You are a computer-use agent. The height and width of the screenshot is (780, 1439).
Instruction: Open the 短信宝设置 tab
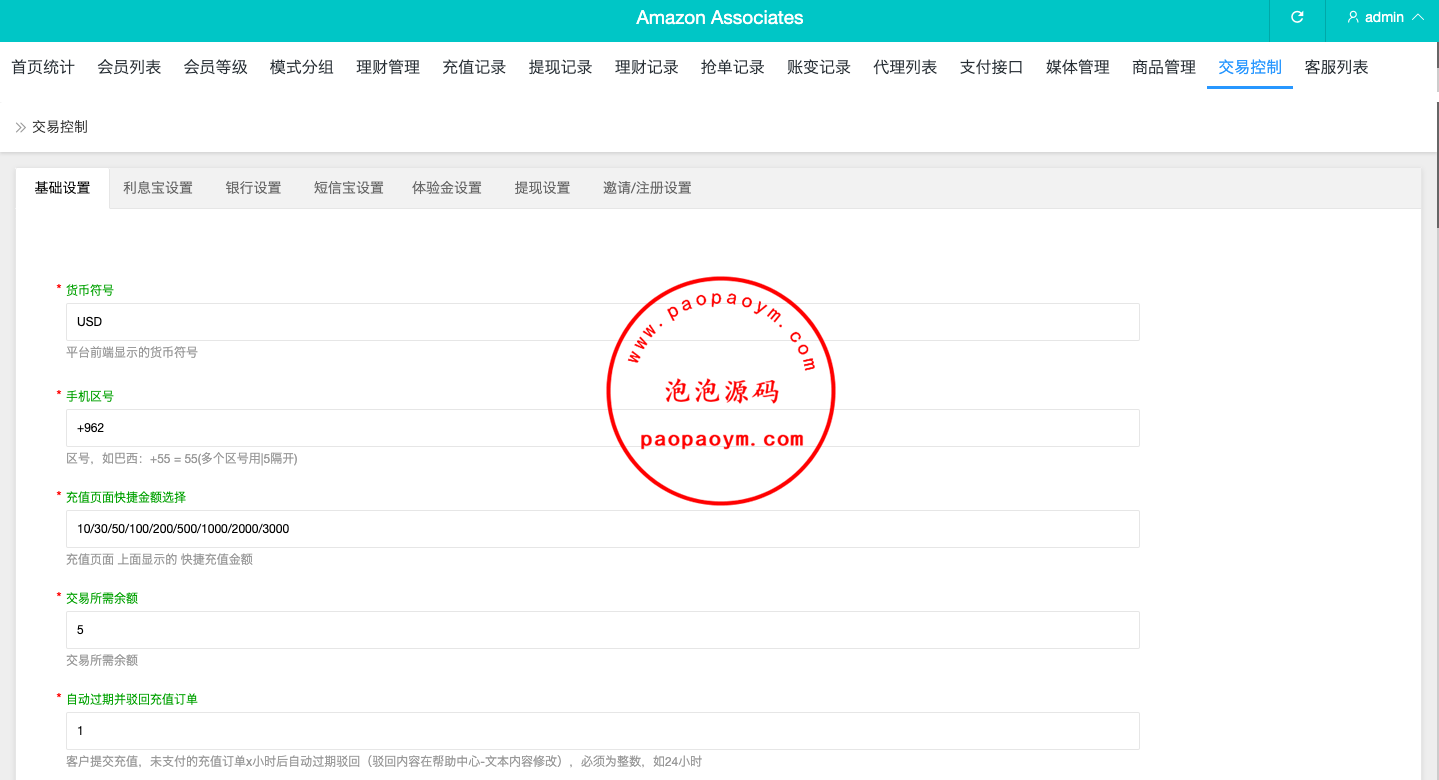(348, 188)
